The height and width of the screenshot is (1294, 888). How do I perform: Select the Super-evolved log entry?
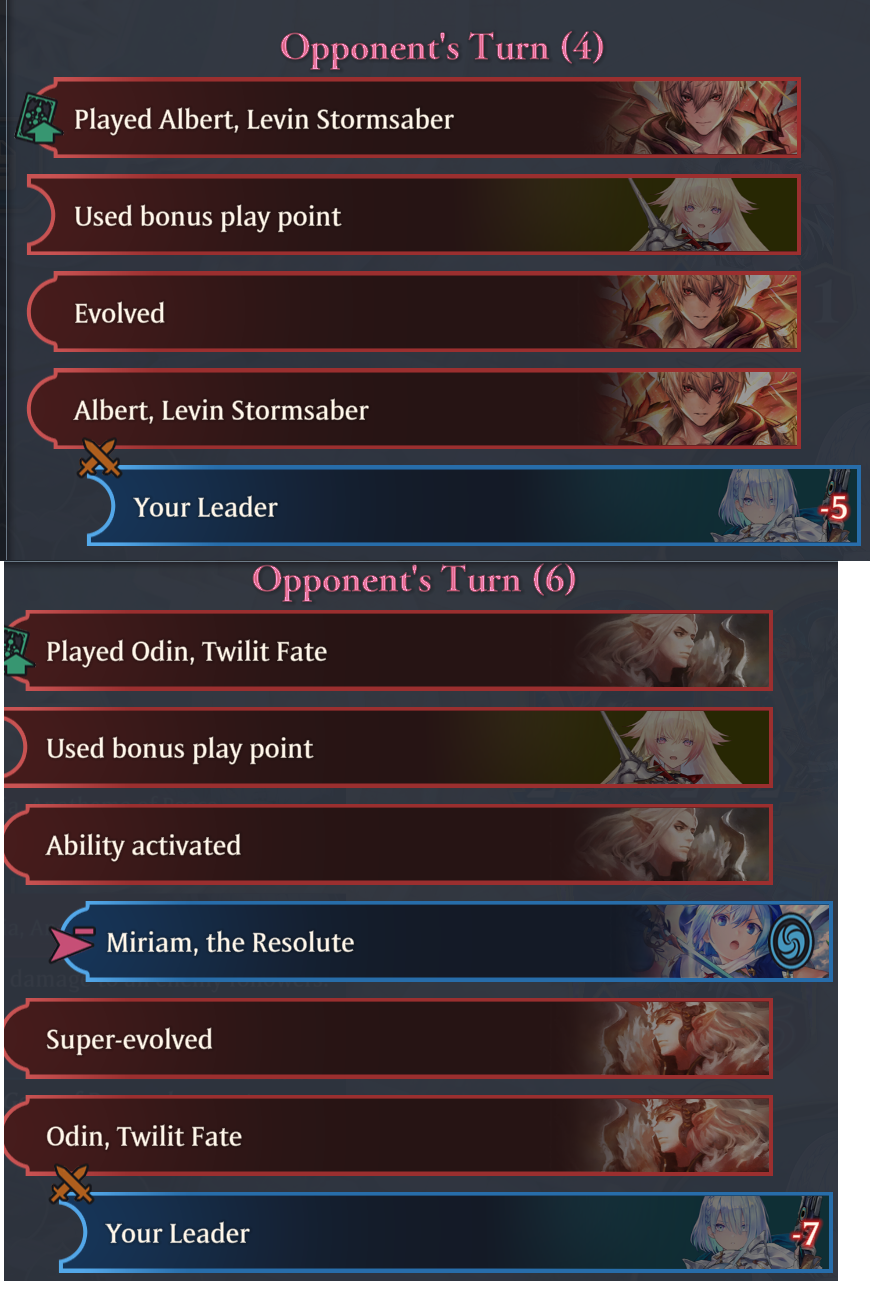click(x=387, y=1039)
